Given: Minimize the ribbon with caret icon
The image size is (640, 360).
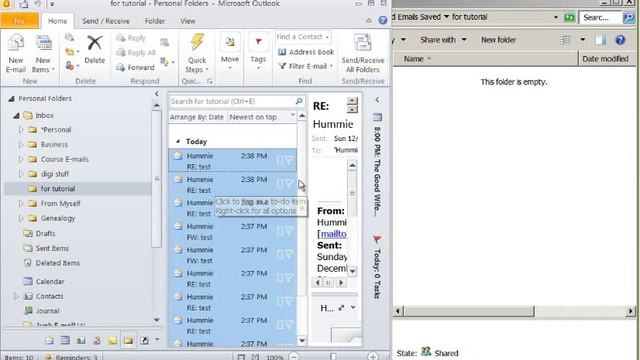Looking at the screenshot, I should [369, 20].
